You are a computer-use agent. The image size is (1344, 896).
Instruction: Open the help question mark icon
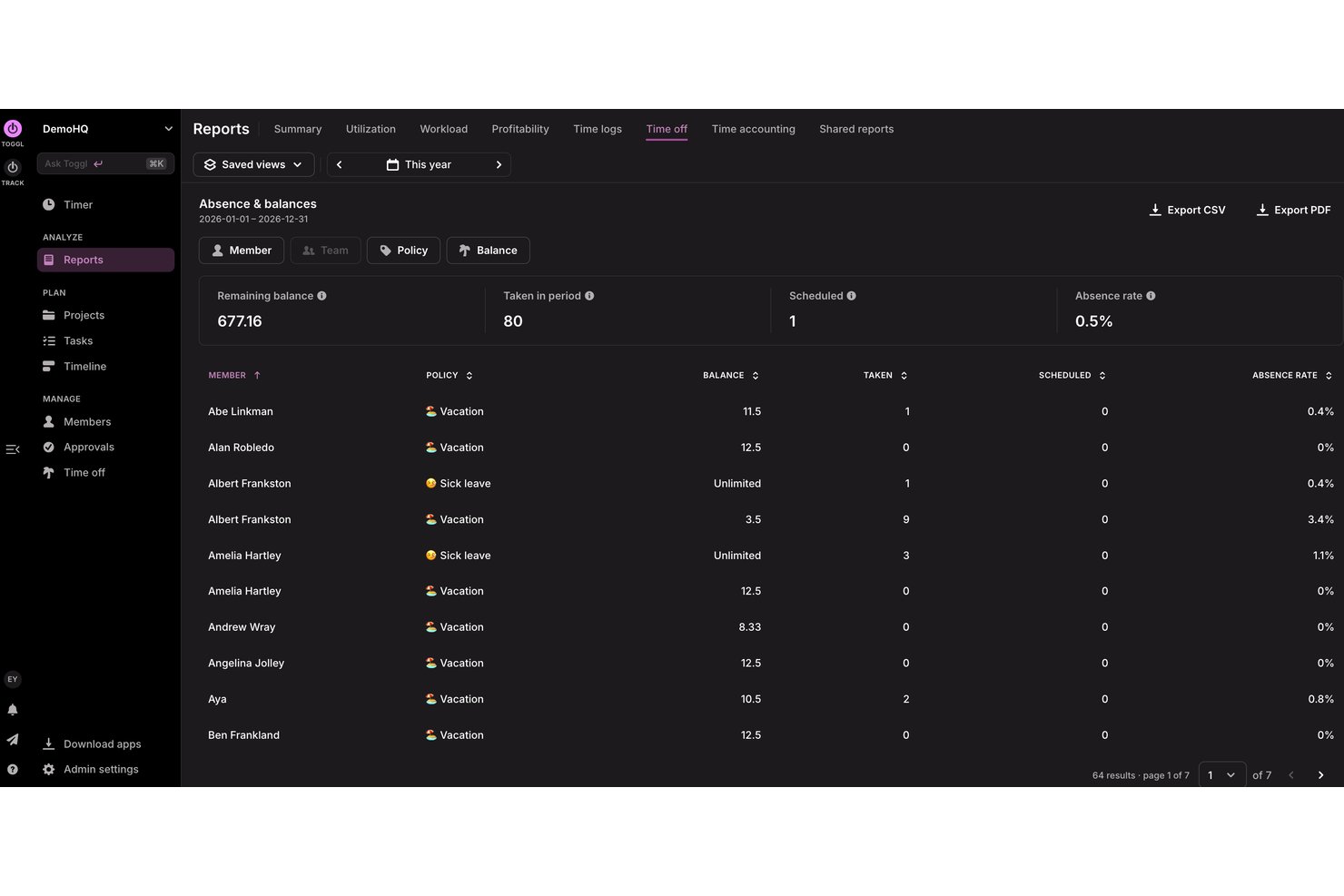pos(13,770)
